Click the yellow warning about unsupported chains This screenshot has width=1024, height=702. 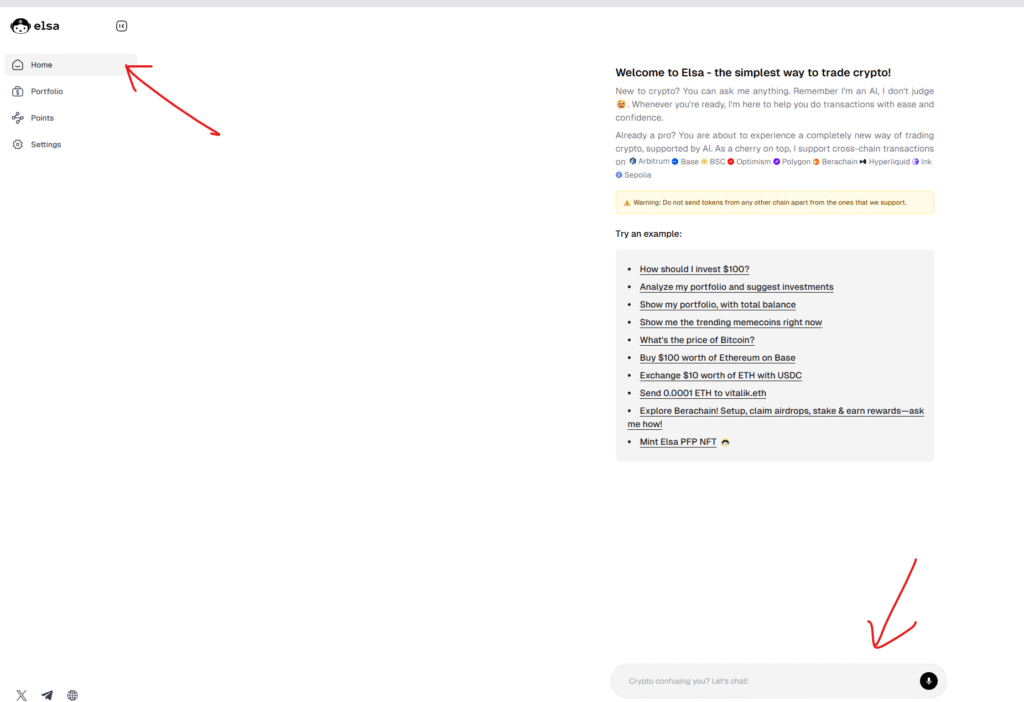(x=775, y=202)
